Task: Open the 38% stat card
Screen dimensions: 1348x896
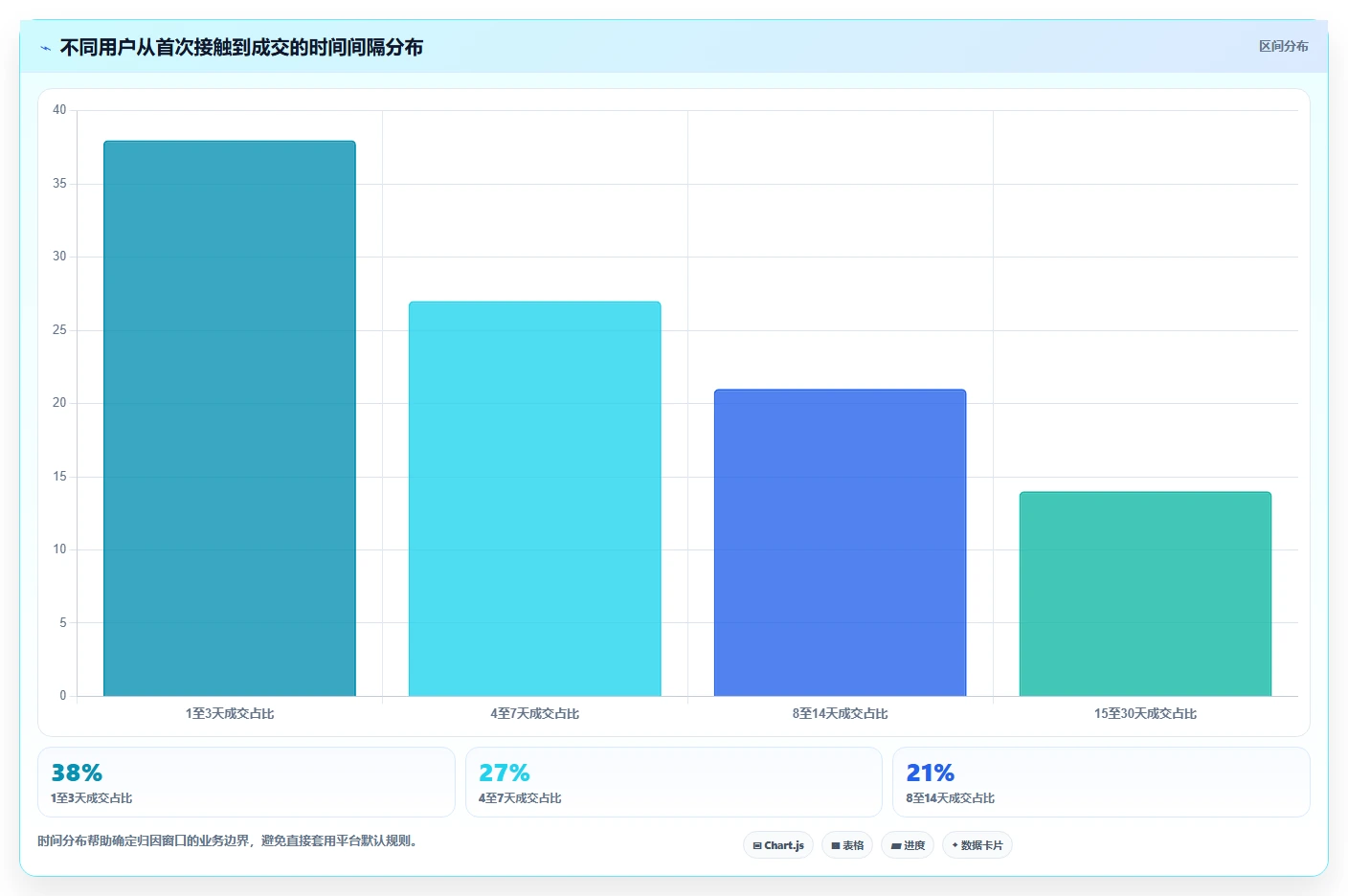Action: 246,782
